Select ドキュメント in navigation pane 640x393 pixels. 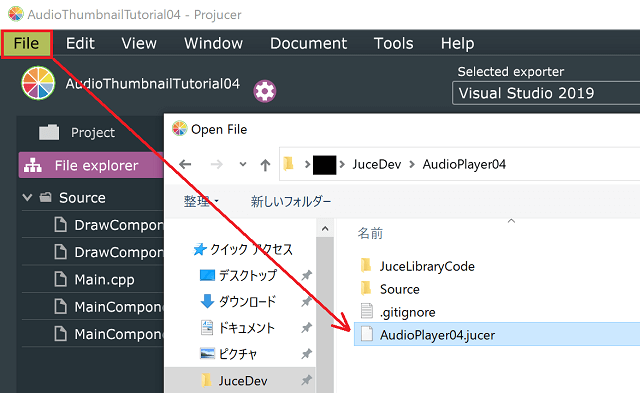246,328
